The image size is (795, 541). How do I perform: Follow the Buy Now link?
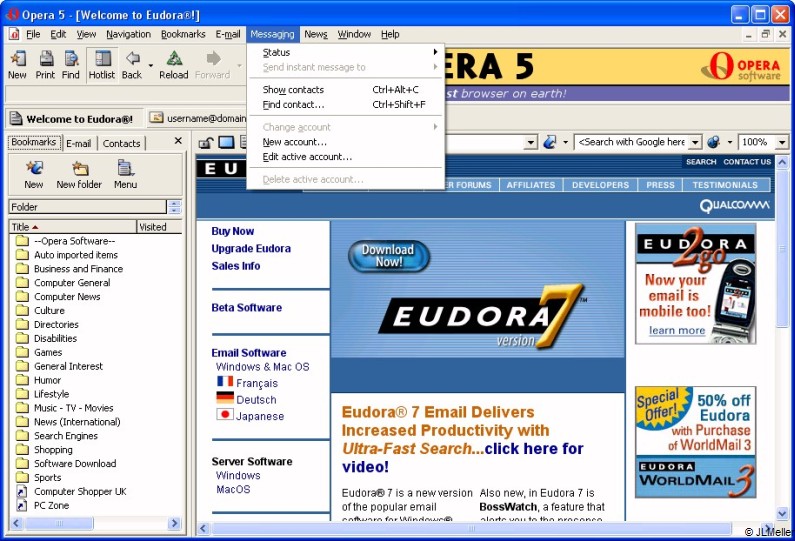pos(233,231)
